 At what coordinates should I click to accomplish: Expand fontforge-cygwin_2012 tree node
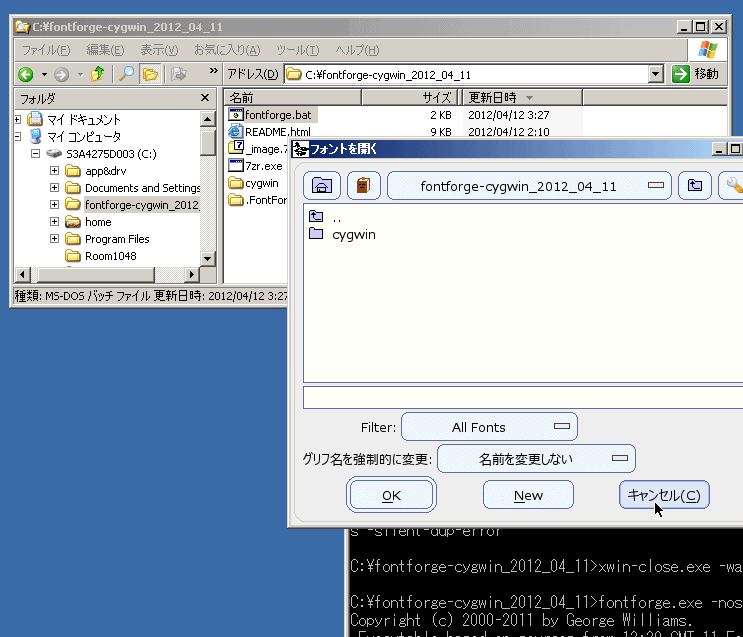pyautogui.click(x=54, y=204)
